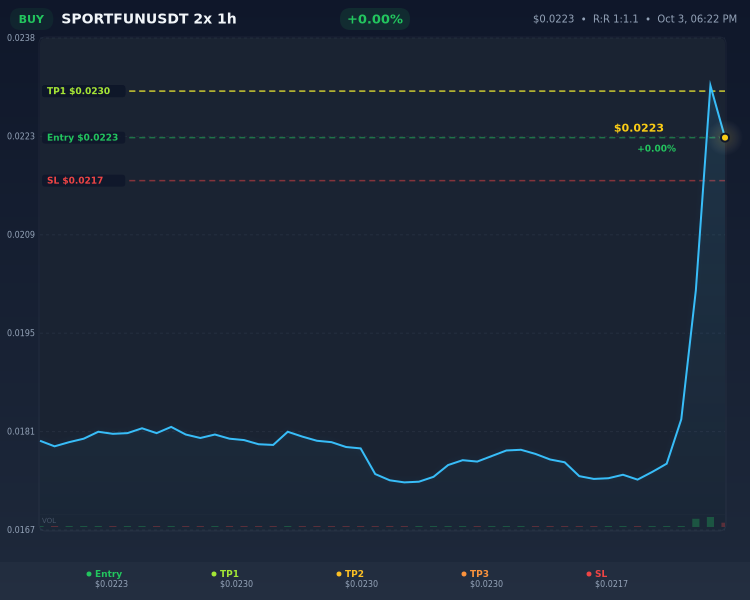
Task: Click the red SL legend dot
Action: [x=589, y=574]
